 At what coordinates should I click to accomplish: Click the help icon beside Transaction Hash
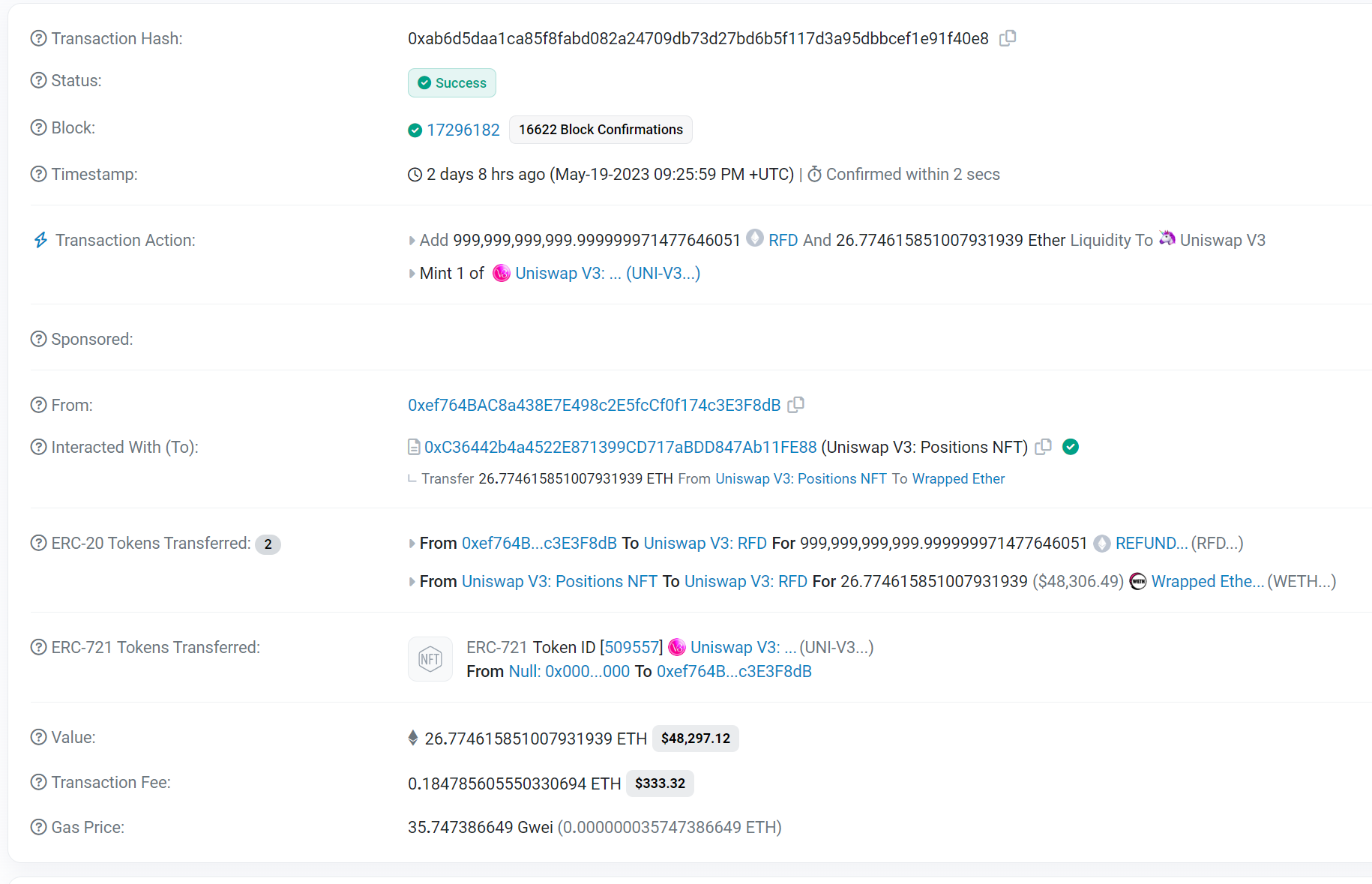[38, 38]
